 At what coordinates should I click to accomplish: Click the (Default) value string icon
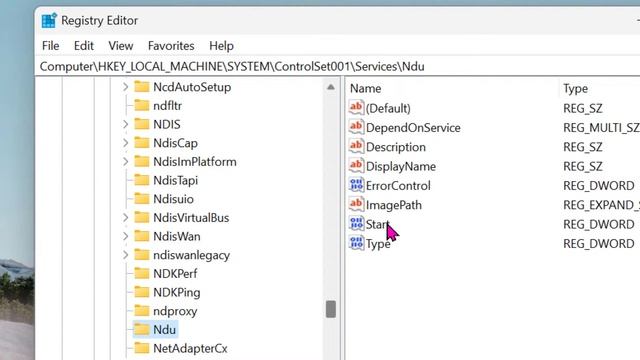[x=356, y=108]
